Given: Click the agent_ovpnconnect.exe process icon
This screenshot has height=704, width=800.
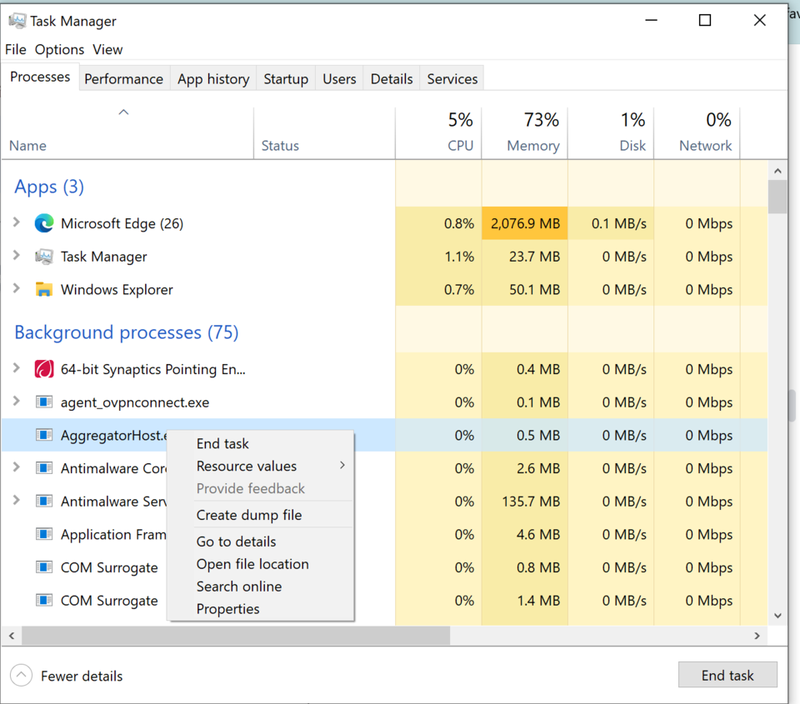Looking at the screenshot, I should point(44,402).
